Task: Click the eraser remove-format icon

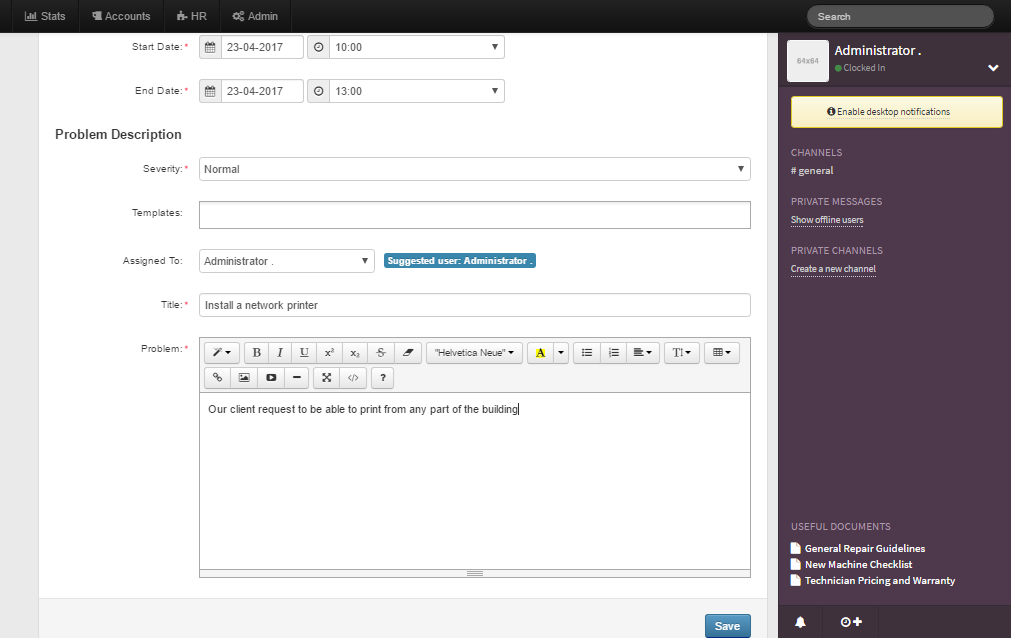Action: click(405, 353)
